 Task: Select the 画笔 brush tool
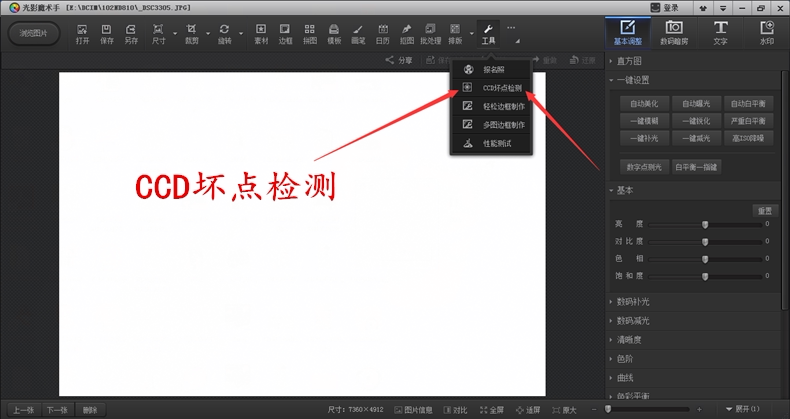pos(358,34)
